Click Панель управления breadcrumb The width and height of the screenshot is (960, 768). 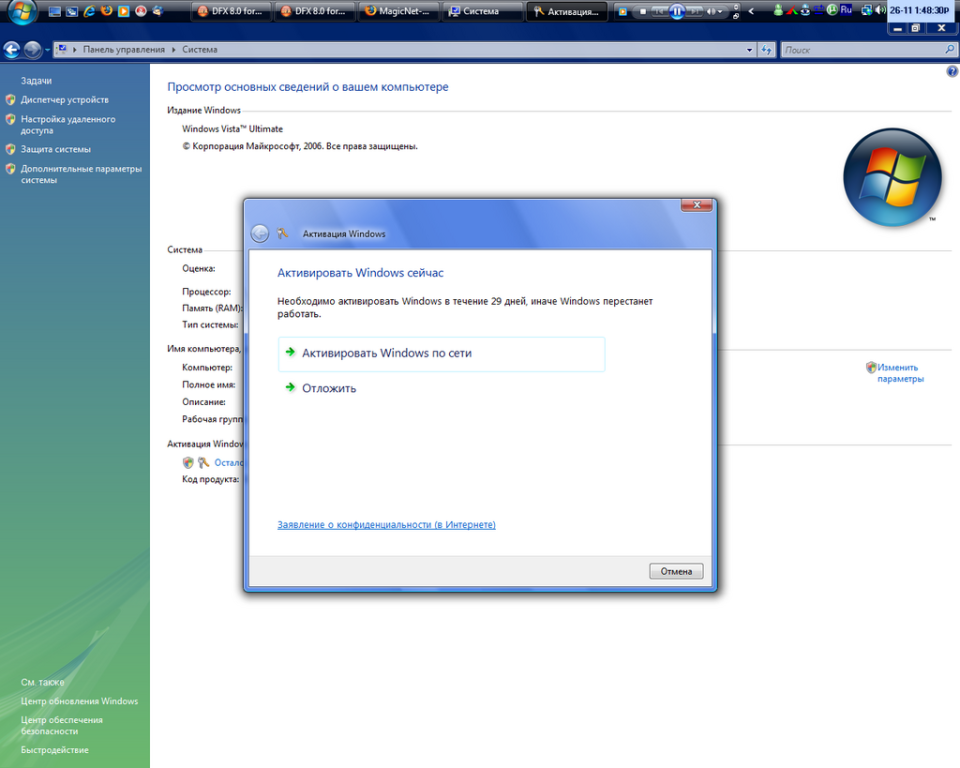tap(124, 50)
